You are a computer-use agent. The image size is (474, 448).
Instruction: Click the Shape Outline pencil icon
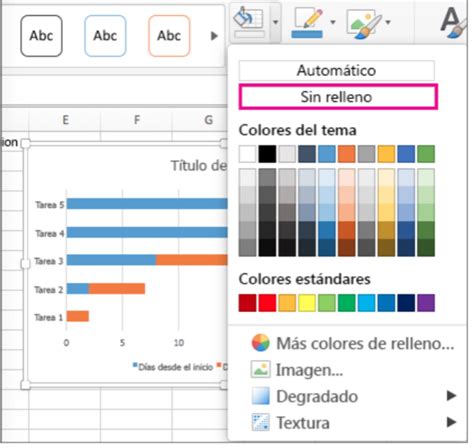pyautogui.click(x=307, y=23)
